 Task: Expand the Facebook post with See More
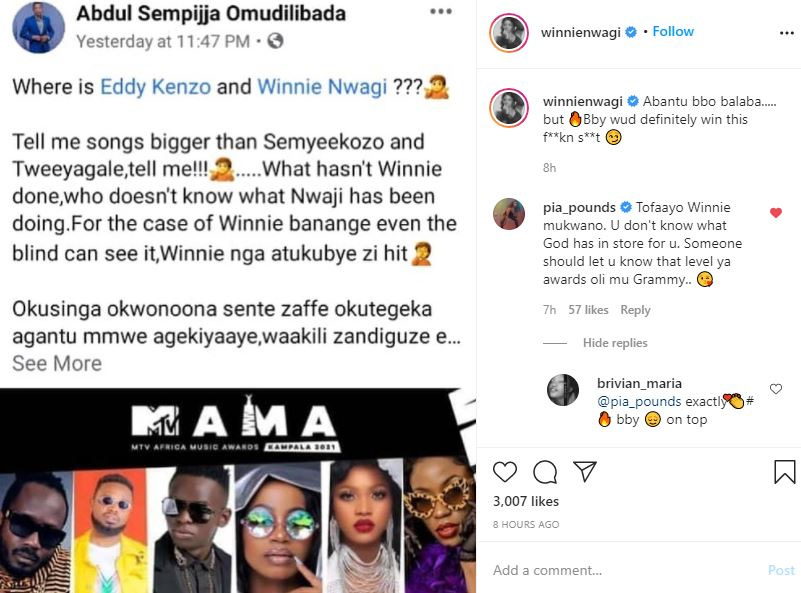pyautogui.click(x=57, y=363)
